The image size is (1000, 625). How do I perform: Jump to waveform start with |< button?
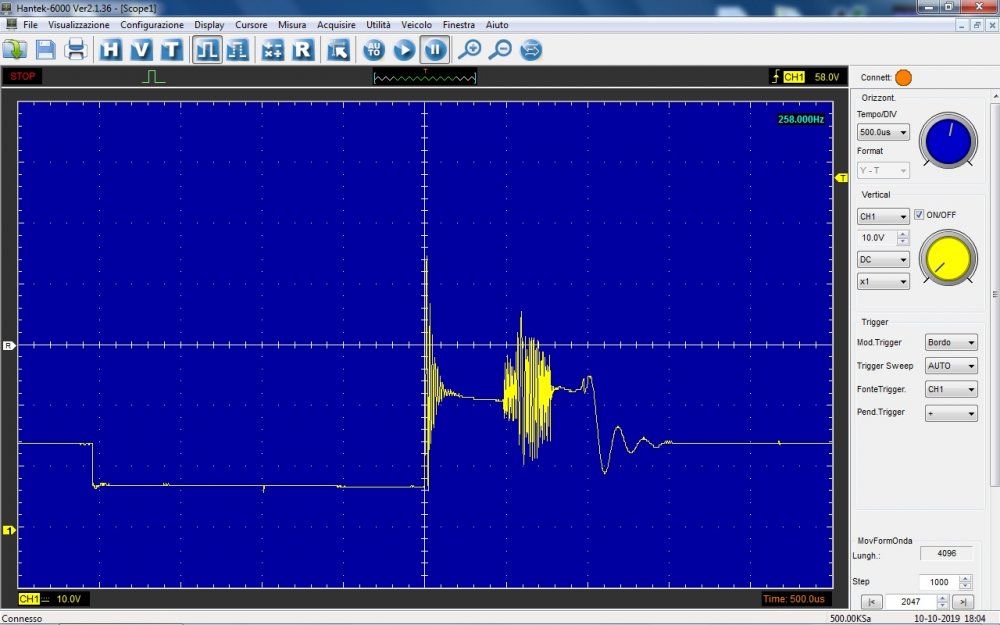point(871,602)
